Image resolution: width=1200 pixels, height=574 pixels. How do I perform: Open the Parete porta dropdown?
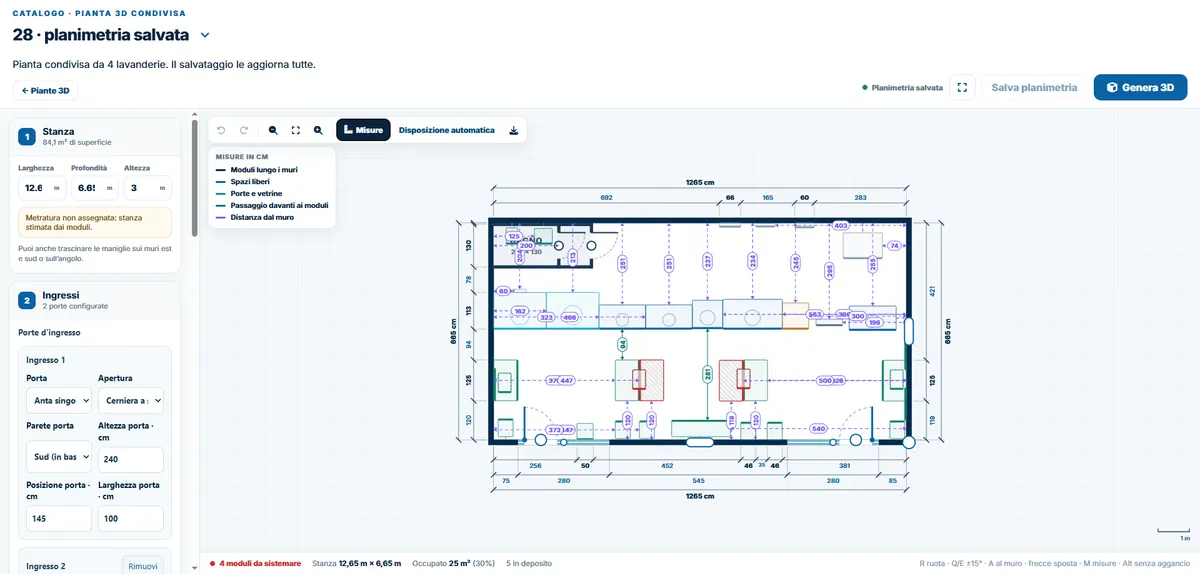tap(59, 459)
